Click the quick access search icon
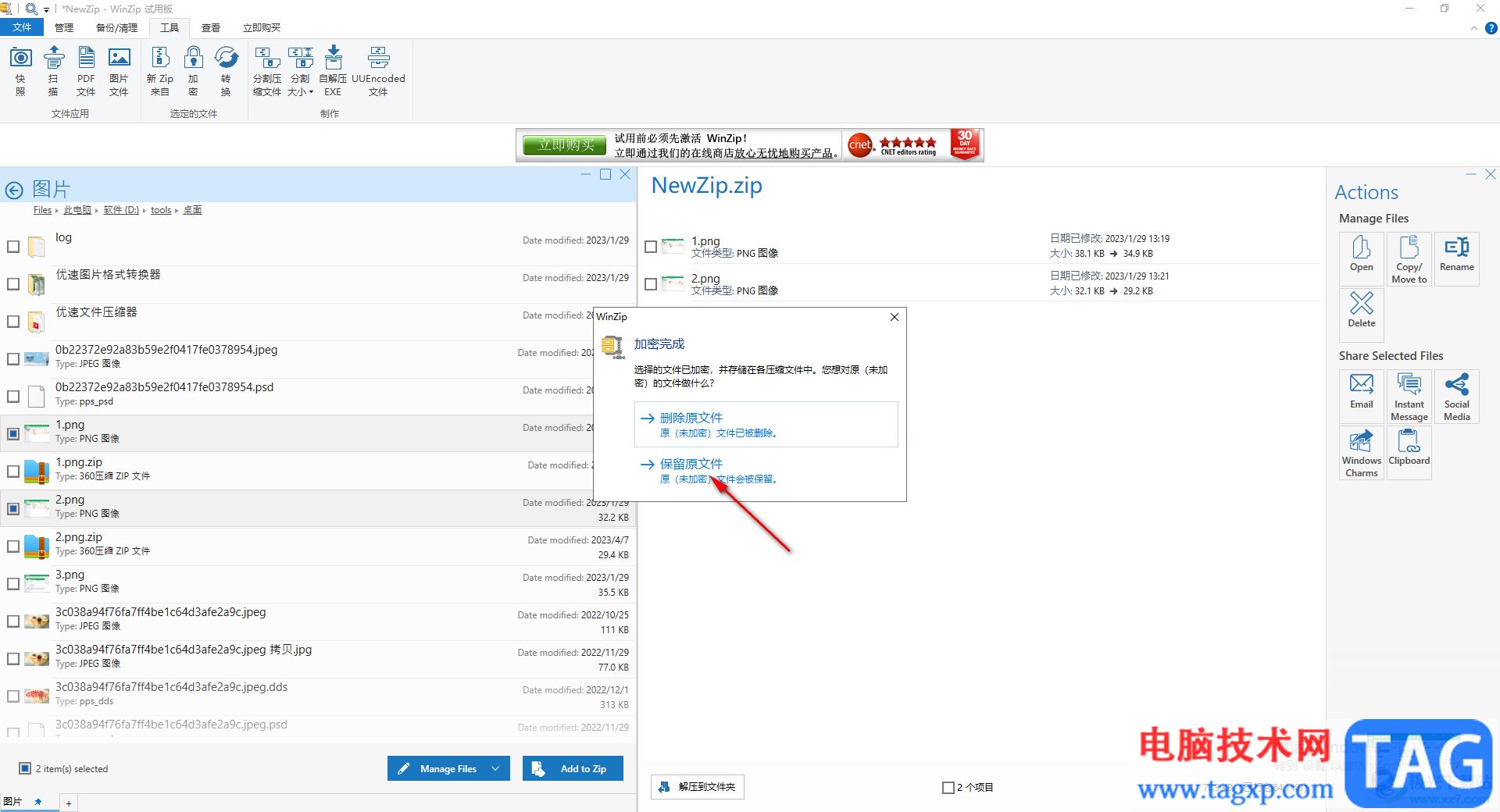This screenshot has height=812, width=1500. (x=31, y=9)
